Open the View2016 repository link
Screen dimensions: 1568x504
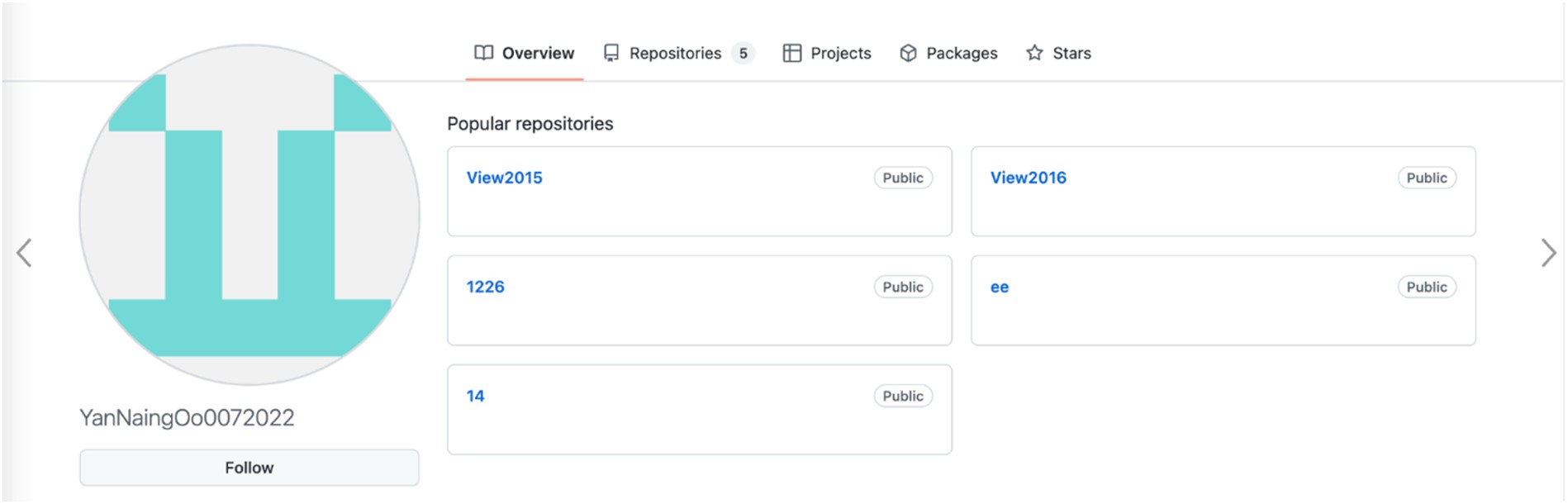pos(1028,178)
